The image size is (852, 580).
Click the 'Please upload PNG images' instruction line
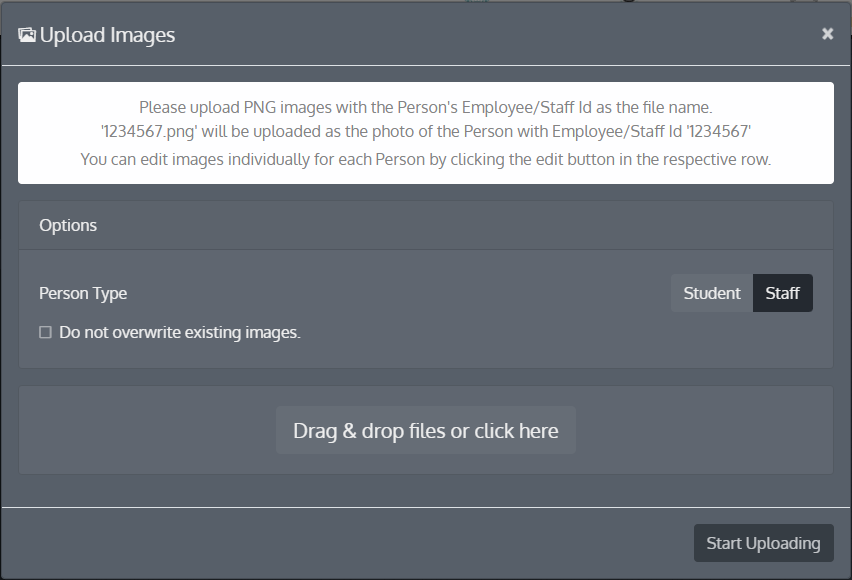[425, 107]
